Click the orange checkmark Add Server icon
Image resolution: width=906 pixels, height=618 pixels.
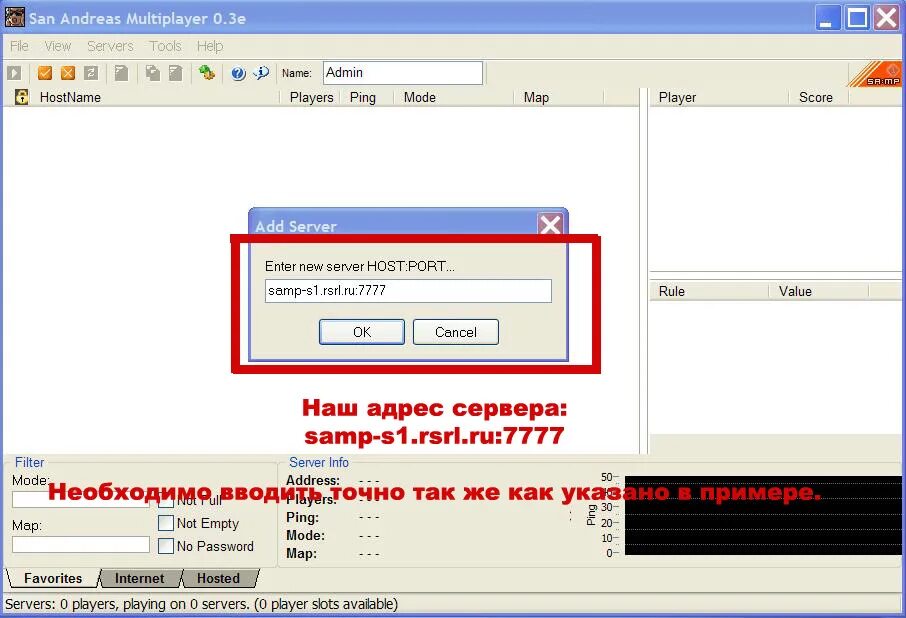[44, 73]
